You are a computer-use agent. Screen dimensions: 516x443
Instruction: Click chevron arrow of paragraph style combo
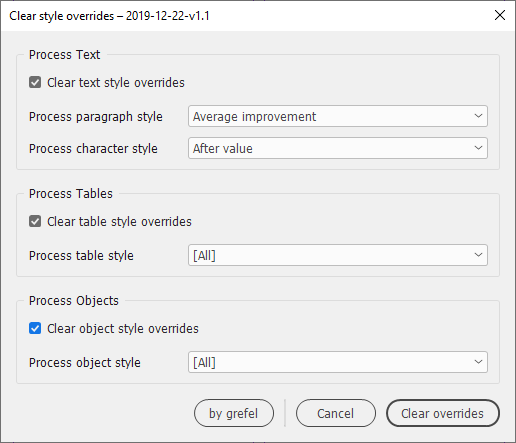[x=478, y=116]
